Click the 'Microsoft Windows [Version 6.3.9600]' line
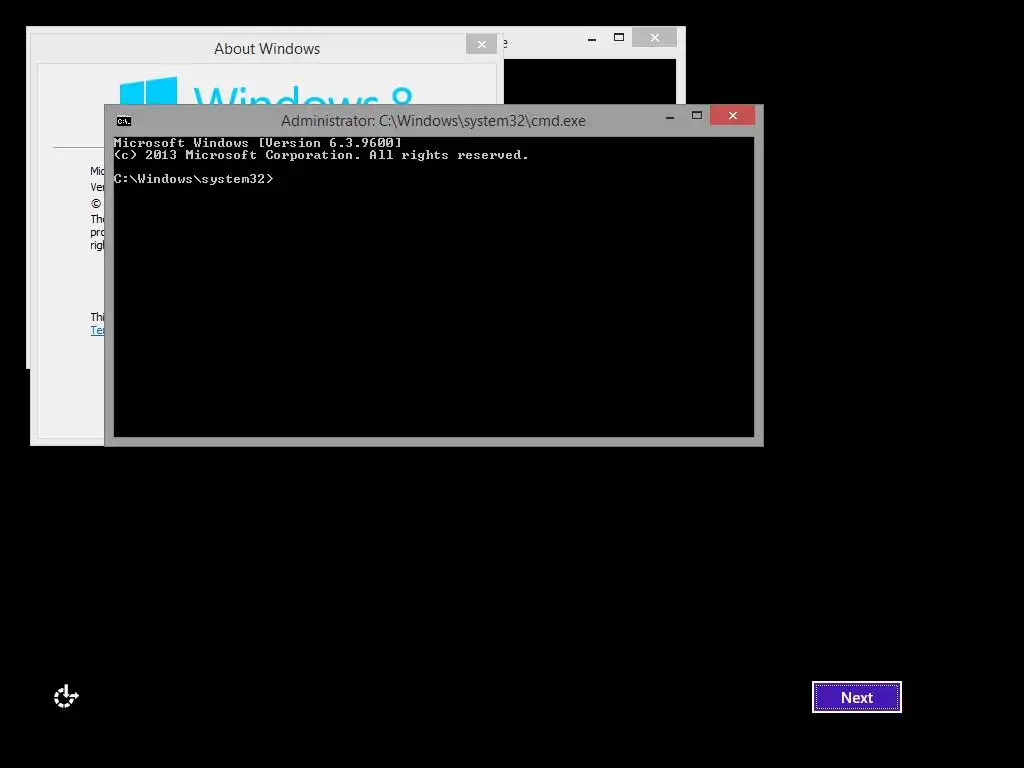 257,142
